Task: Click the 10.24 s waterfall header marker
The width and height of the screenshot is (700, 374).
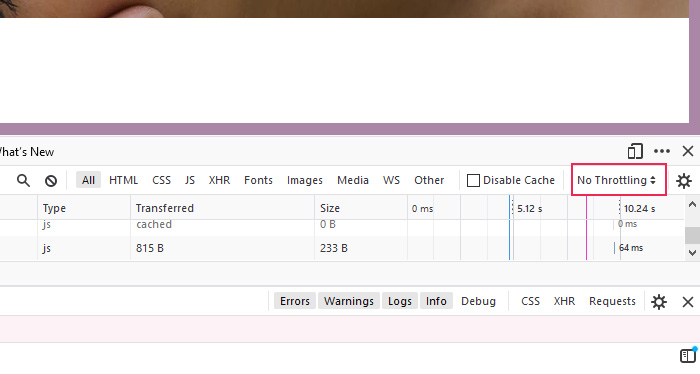Action: tap(639, 208)
